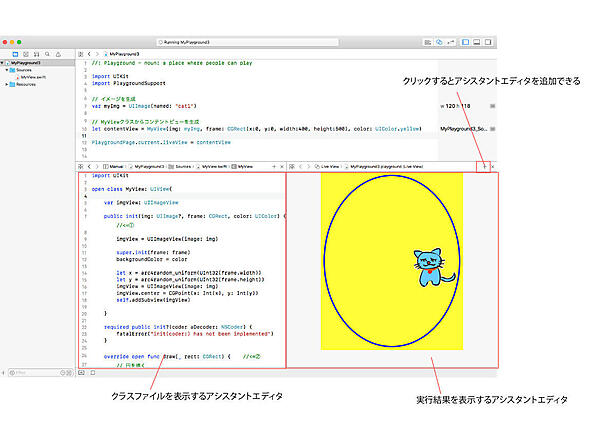Add assistant editor from Live View bar
The width and height of the screenshot is (600, 424).
coord(484,166)
